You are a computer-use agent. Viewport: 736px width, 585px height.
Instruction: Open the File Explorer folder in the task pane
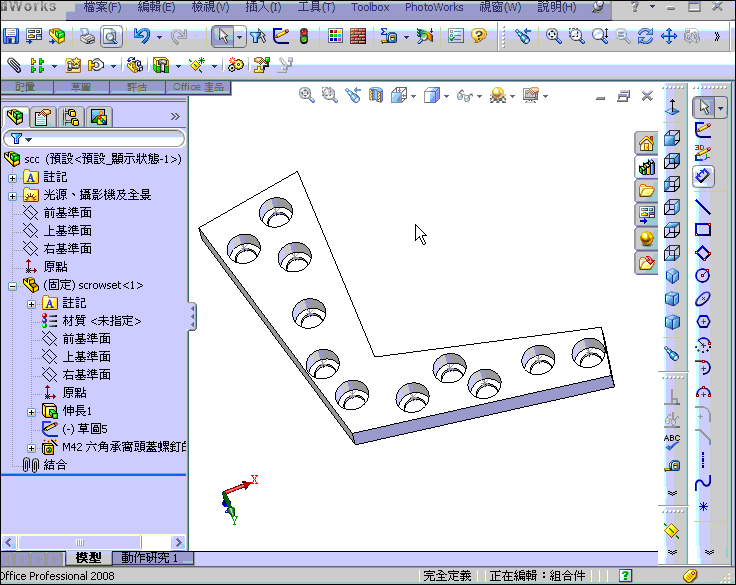pyautogui.click(x=646, y=191)
